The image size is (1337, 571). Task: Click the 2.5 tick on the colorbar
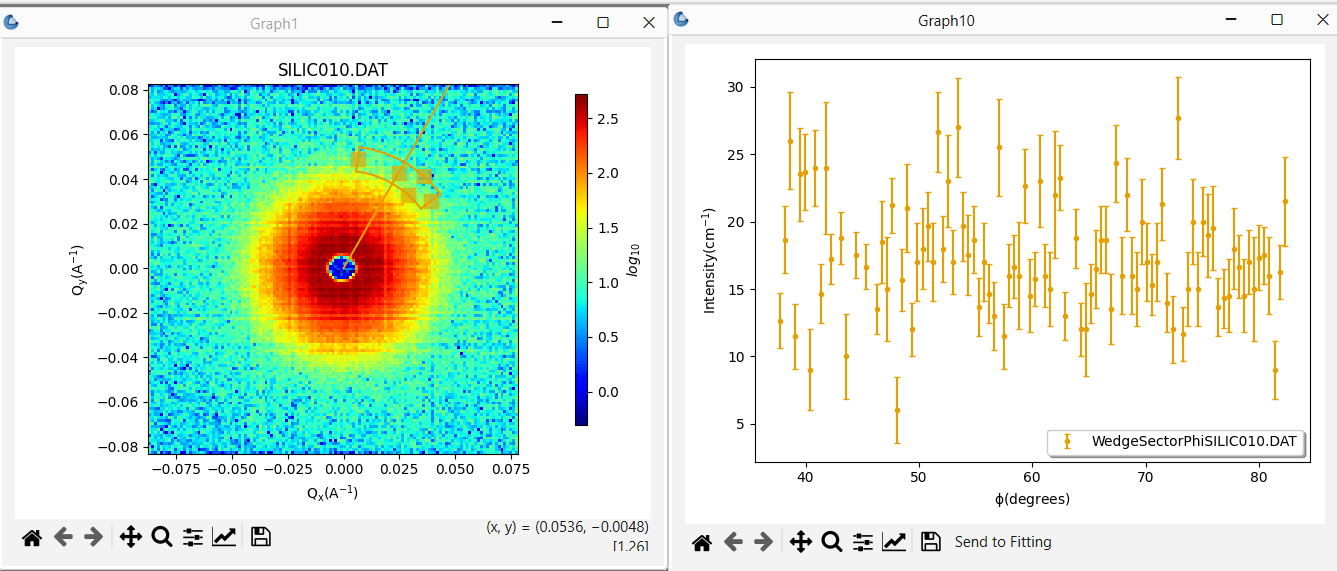click(606, 119)
